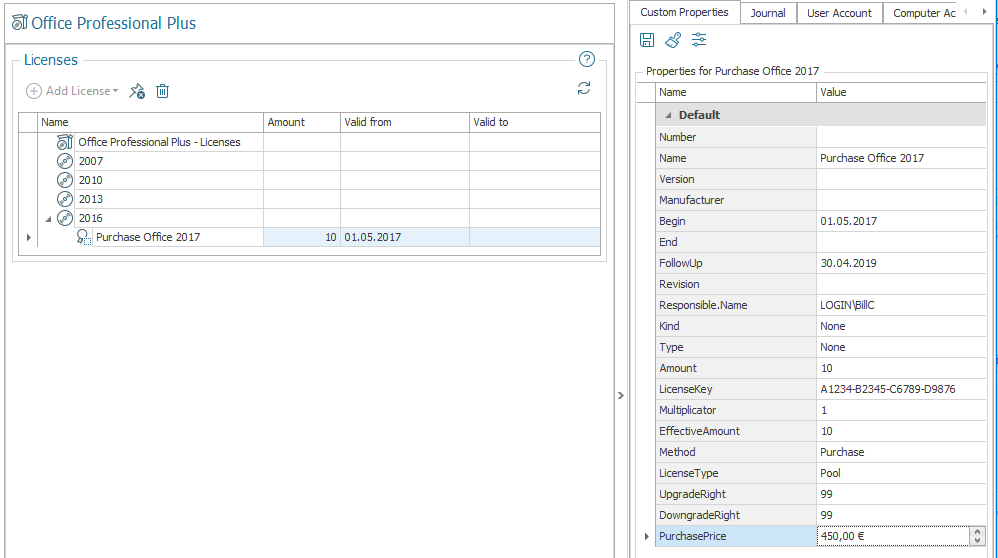
Task: Click the PurchasePrice spinner down arrow
Action: pyautogui.click(x=978, y=540)
